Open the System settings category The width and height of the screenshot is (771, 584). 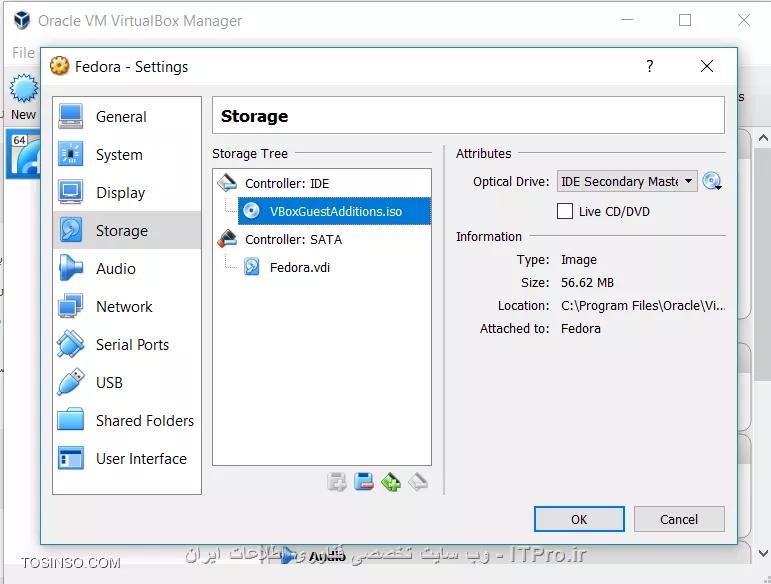point(127,154)
